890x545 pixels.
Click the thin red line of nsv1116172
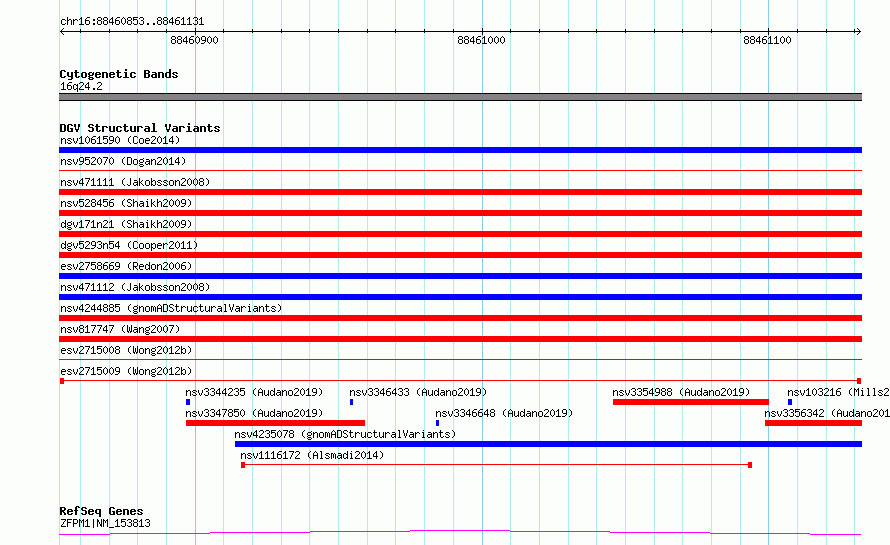[497, 465]
